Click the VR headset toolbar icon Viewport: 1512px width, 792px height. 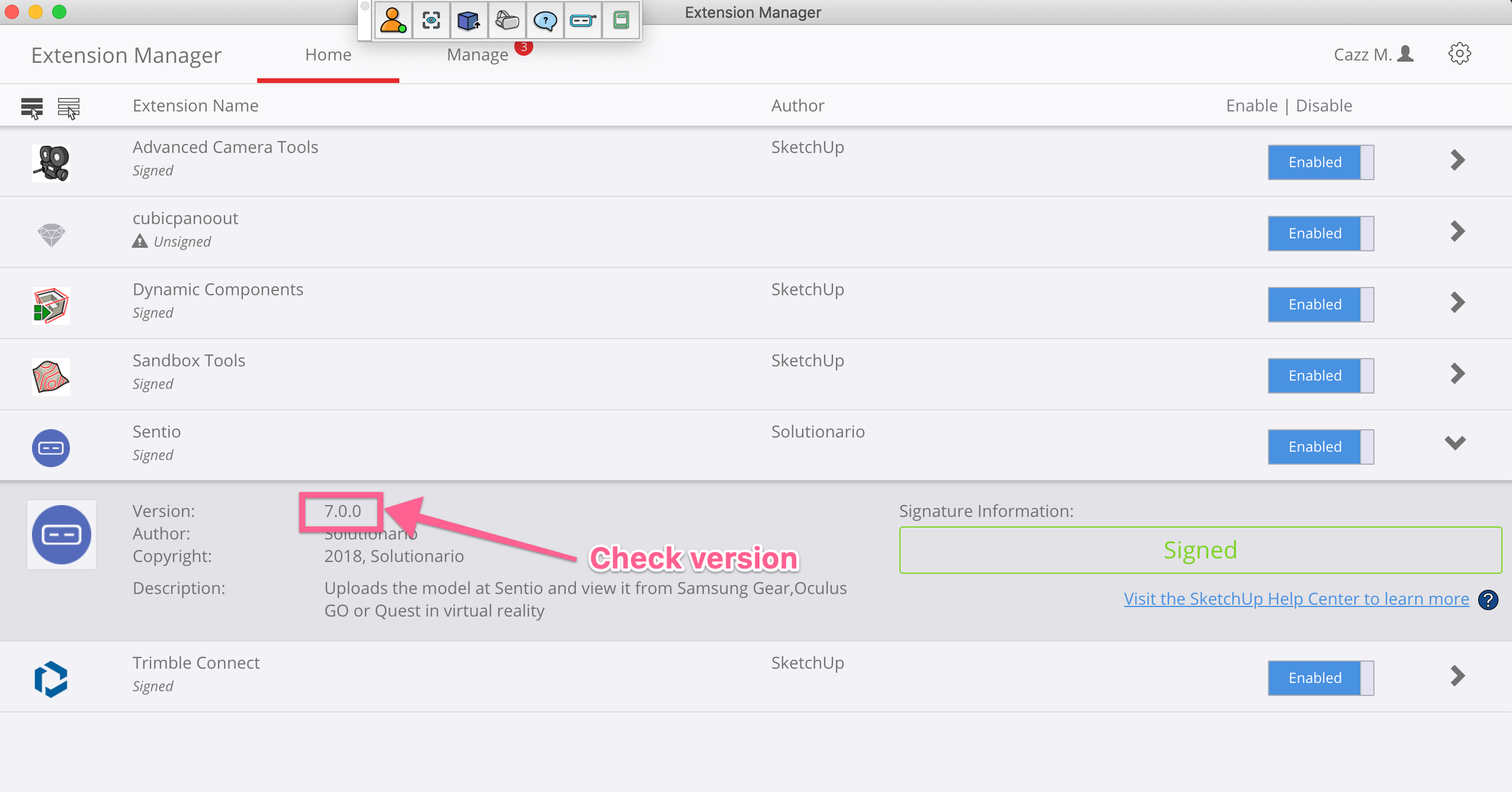click(507, 21)
